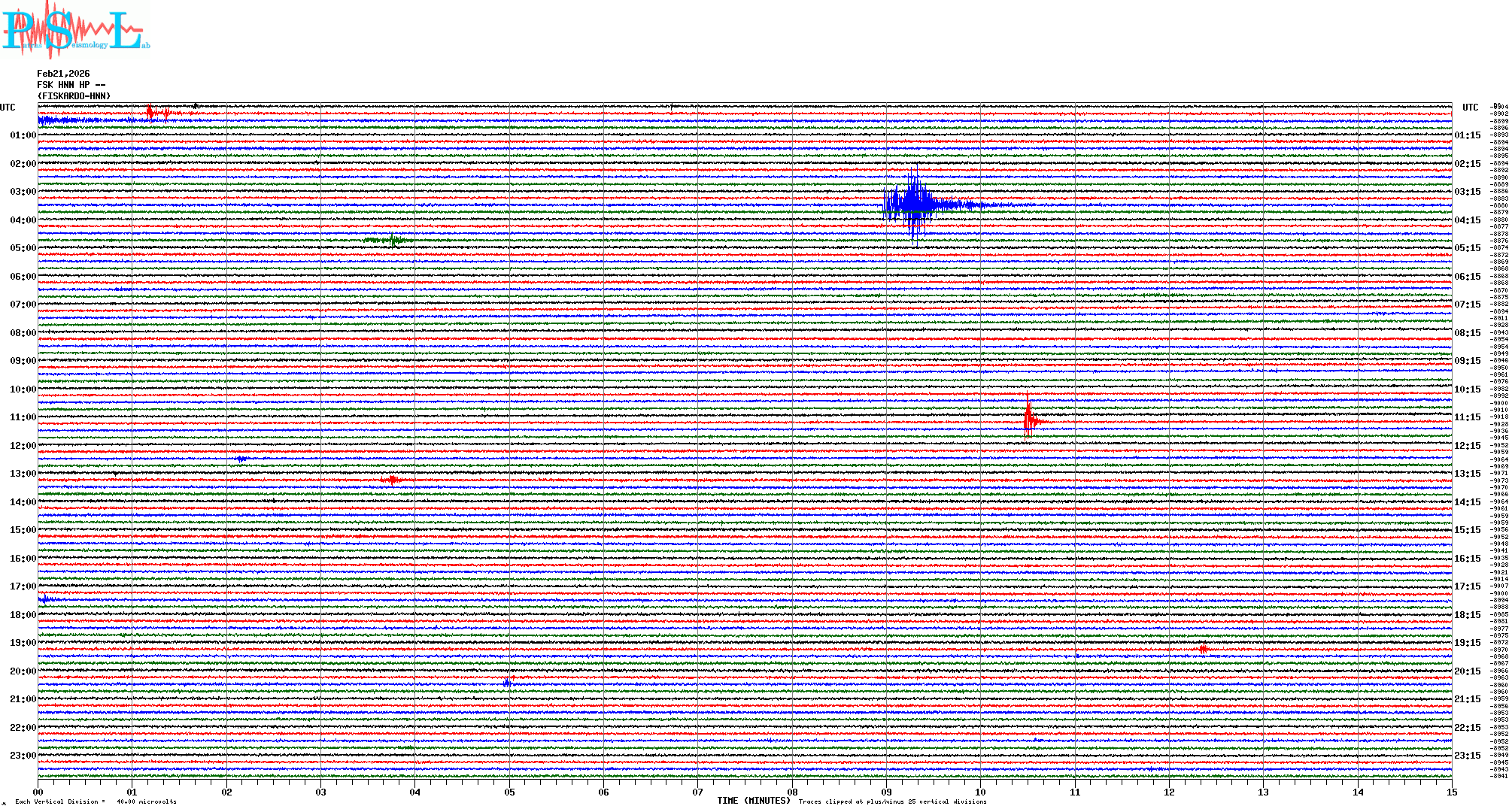Click the Feb21,2026 date label
Viewport: 1512px width, 812px height.
pos(63,74)
